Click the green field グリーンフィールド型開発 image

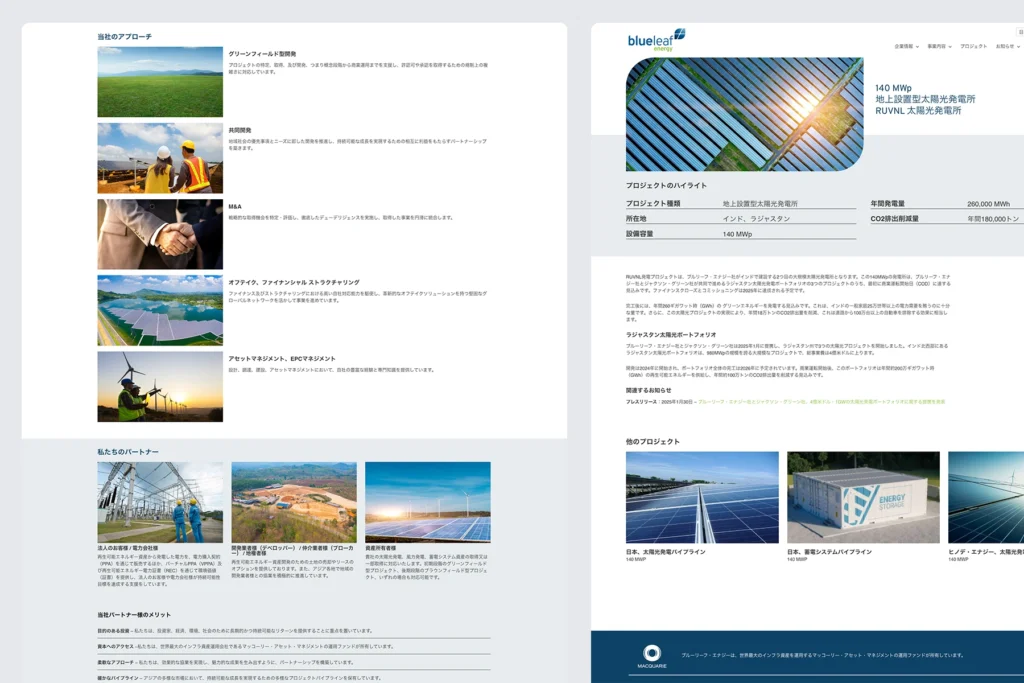[160, 82]
